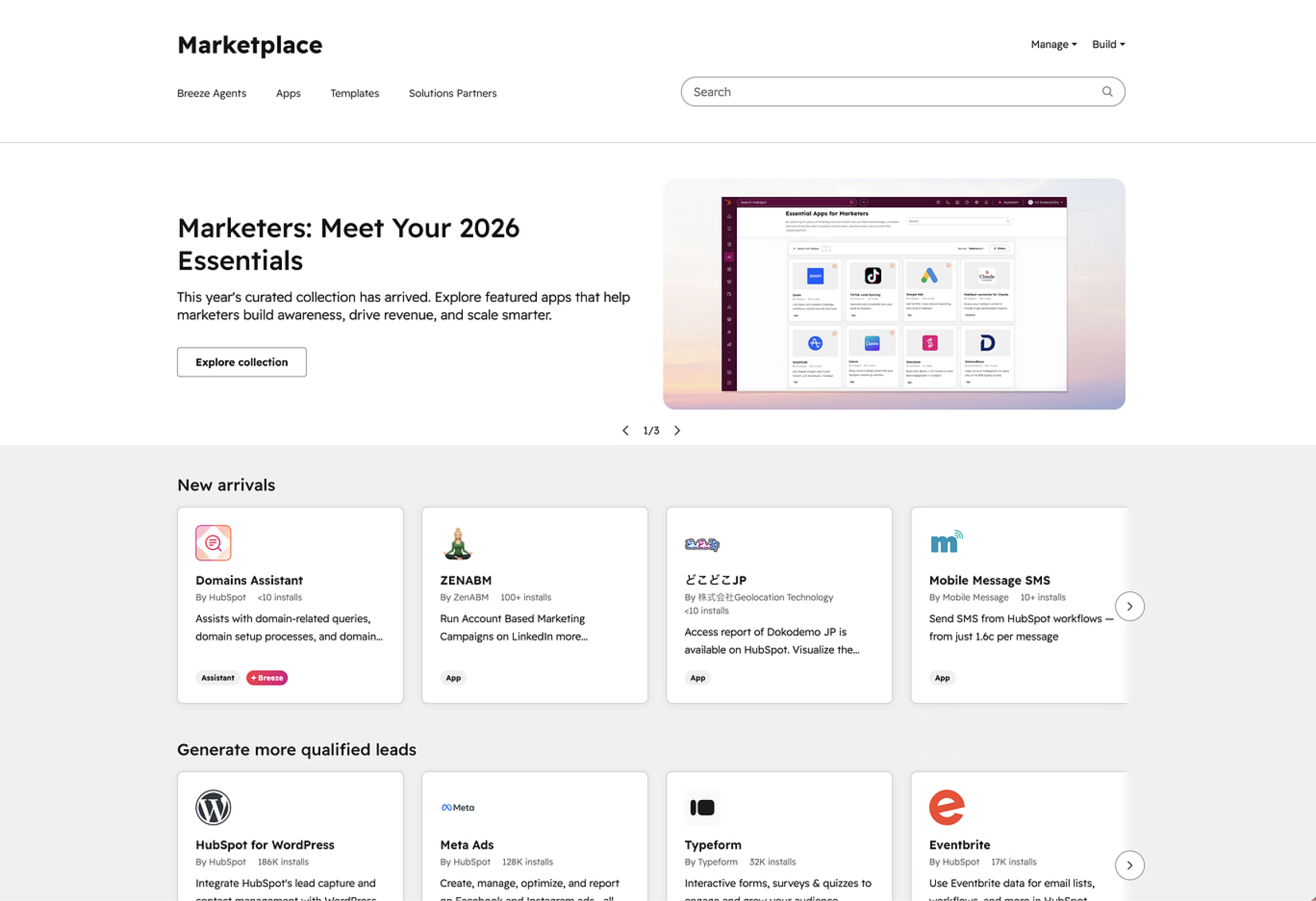Click the ZENABM yoga figure icon
Viewport: 1316px width, 901px height.
pos(457,543)
